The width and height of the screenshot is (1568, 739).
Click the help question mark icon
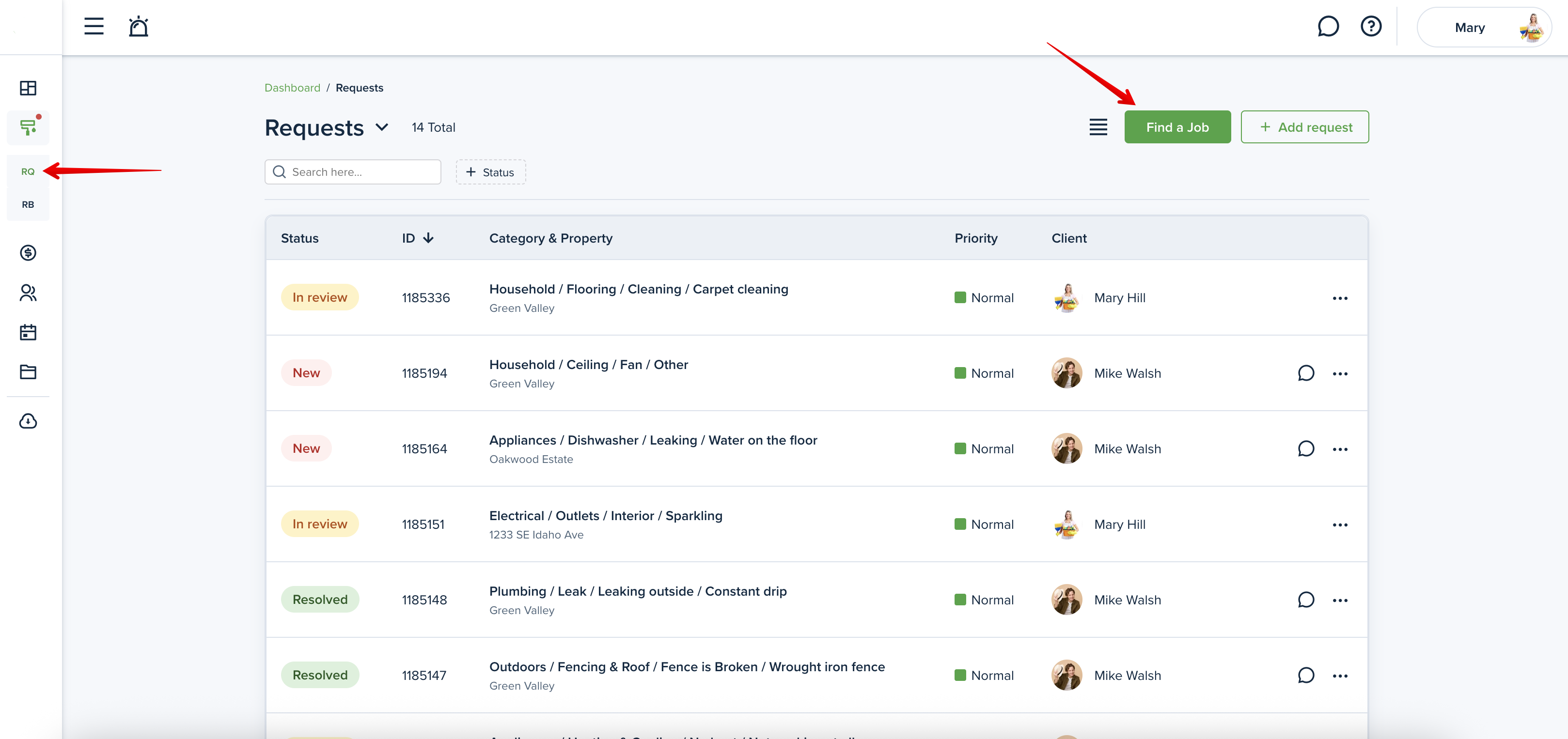pos(1371,26)
